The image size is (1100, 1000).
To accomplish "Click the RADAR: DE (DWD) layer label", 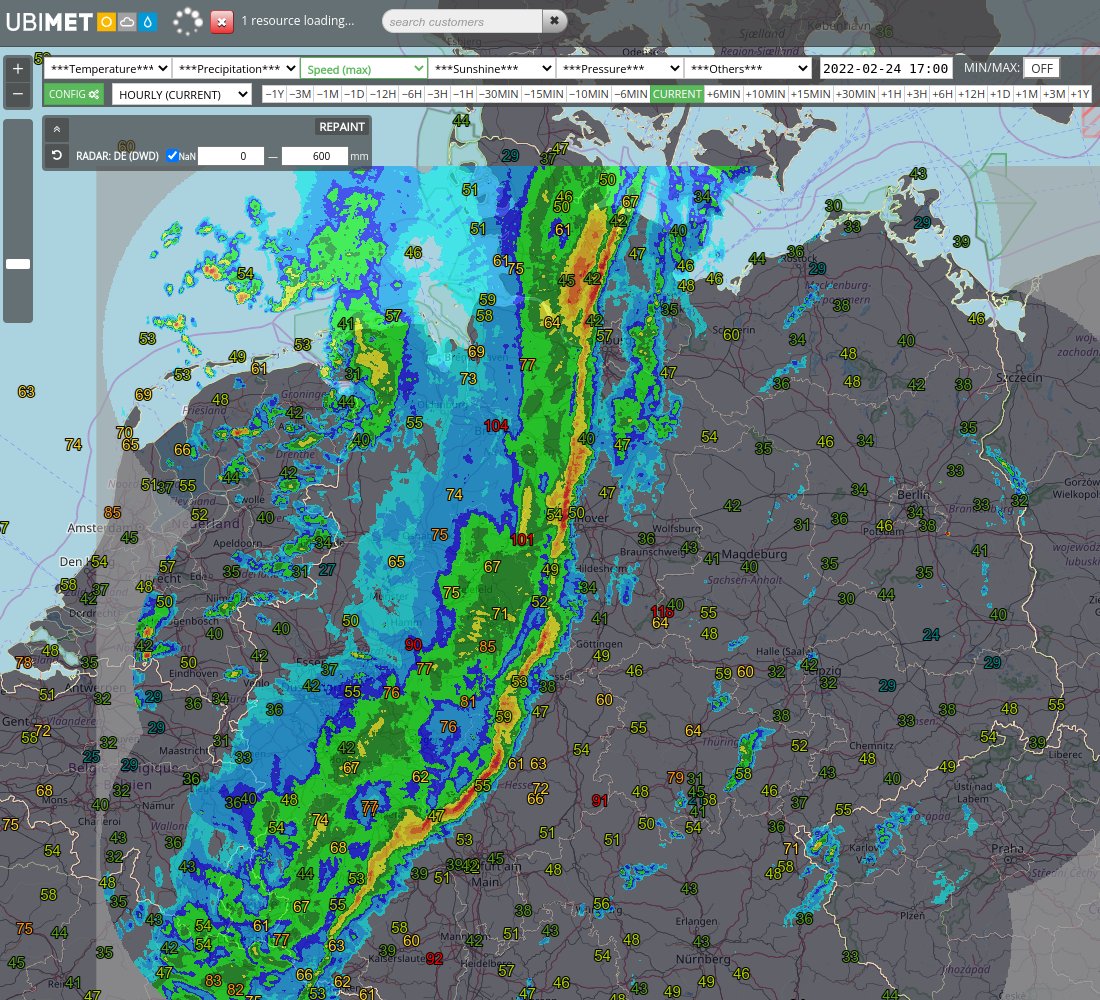I will coord(117,156).
